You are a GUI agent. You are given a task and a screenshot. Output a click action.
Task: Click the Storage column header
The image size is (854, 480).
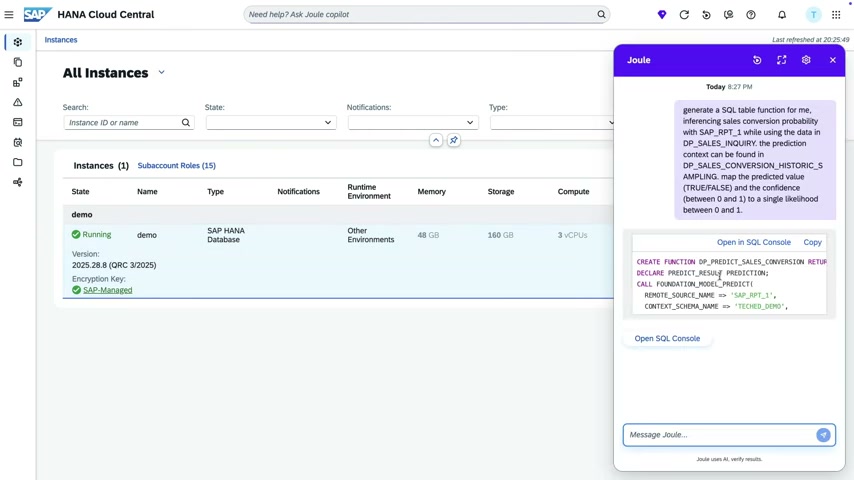[501, 192]
